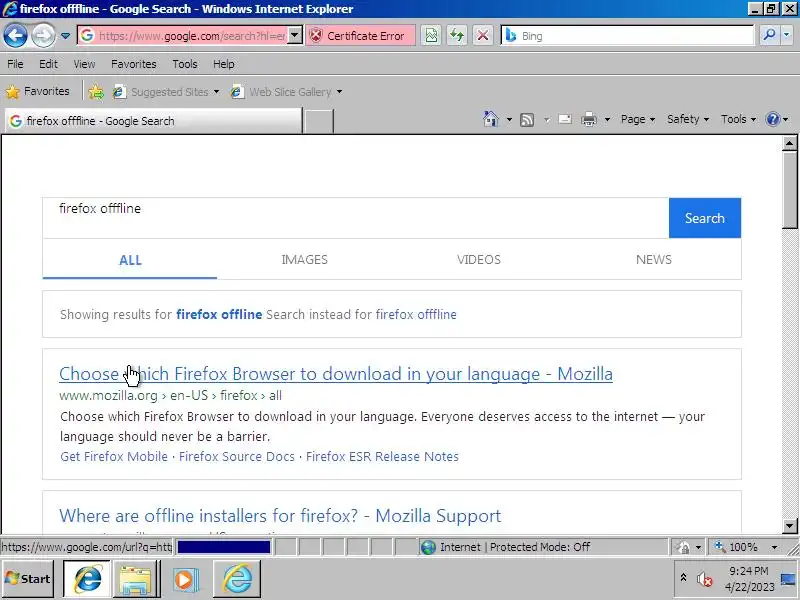Expand the Home button dropdown arrow
Viewport: 800px width, 600px height.
click(509, 119)
